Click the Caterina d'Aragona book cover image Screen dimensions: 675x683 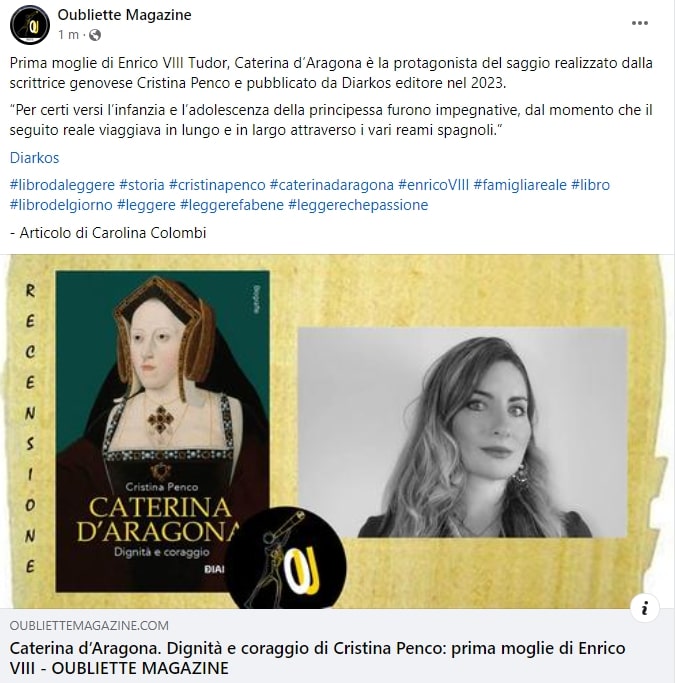162,431
